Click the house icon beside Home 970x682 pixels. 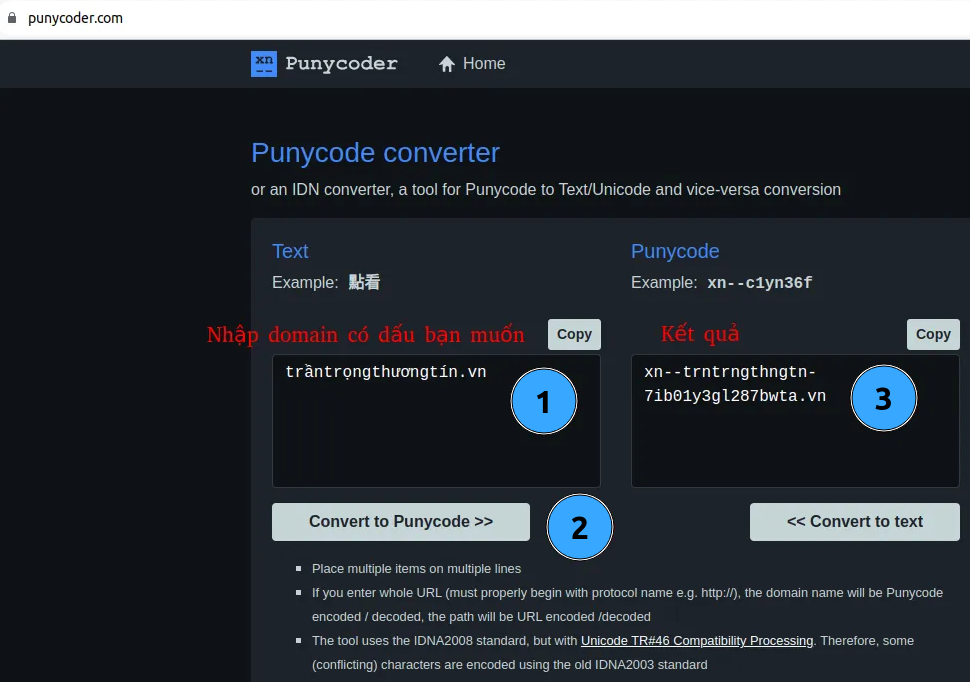tap(447, 64)
